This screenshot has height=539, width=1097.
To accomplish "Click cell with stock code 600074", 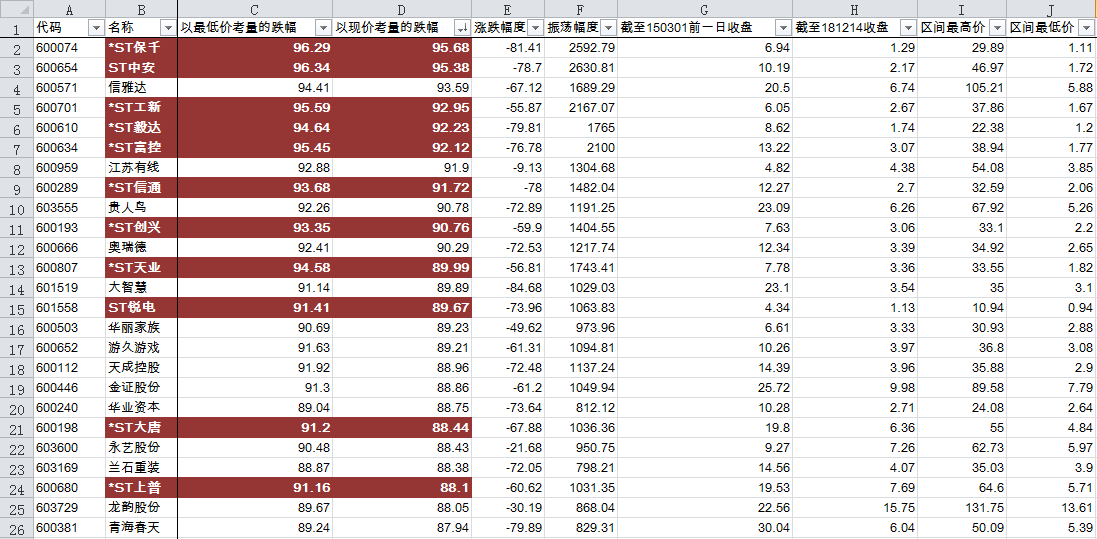I will (x=69, y=48).
